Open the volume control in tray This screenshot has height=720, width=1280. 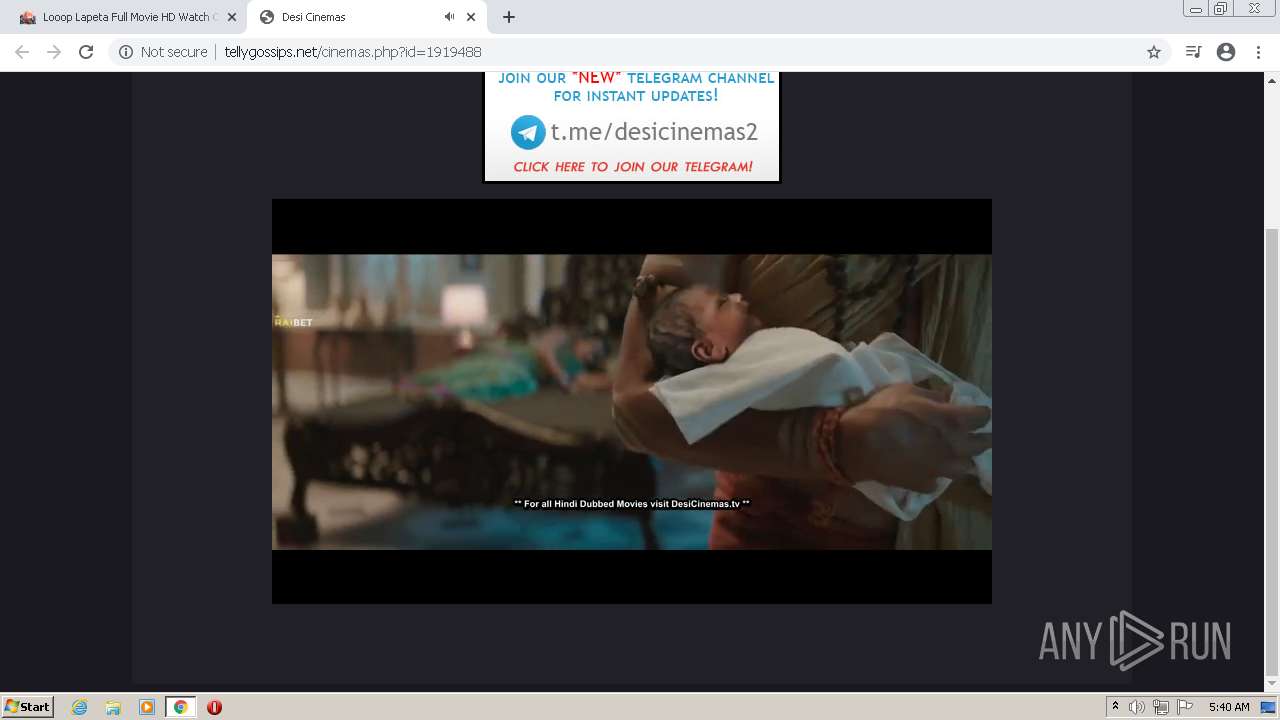coord(1136,707)
